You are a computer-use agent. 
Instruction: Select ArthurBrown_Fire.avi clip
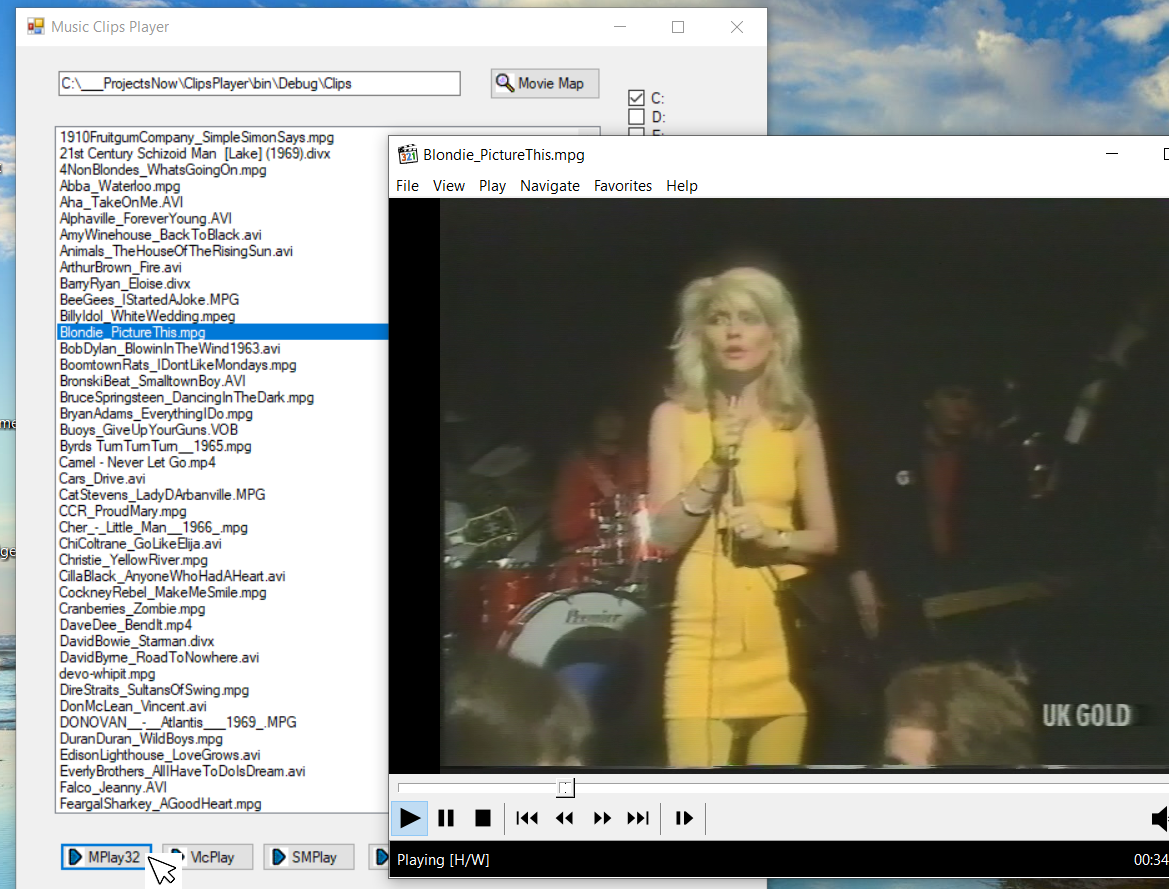click(x=121, y=268)
